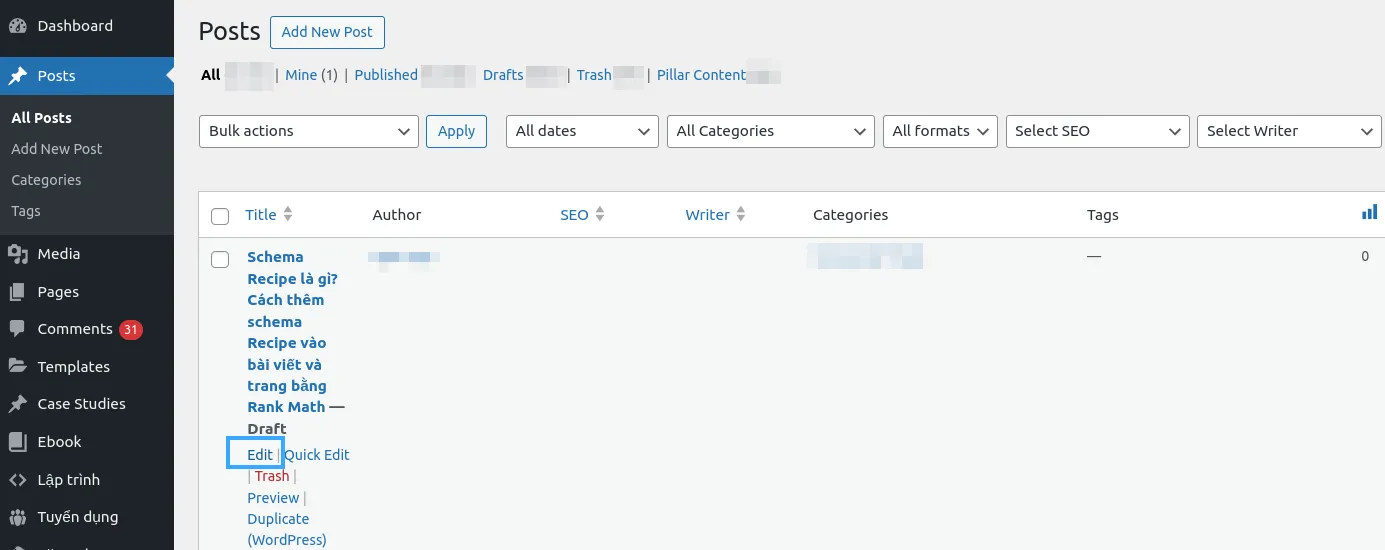Screen dimensions: 1385x550
Task: Click the Templates folder icon
Action: (x=18, y=367)
